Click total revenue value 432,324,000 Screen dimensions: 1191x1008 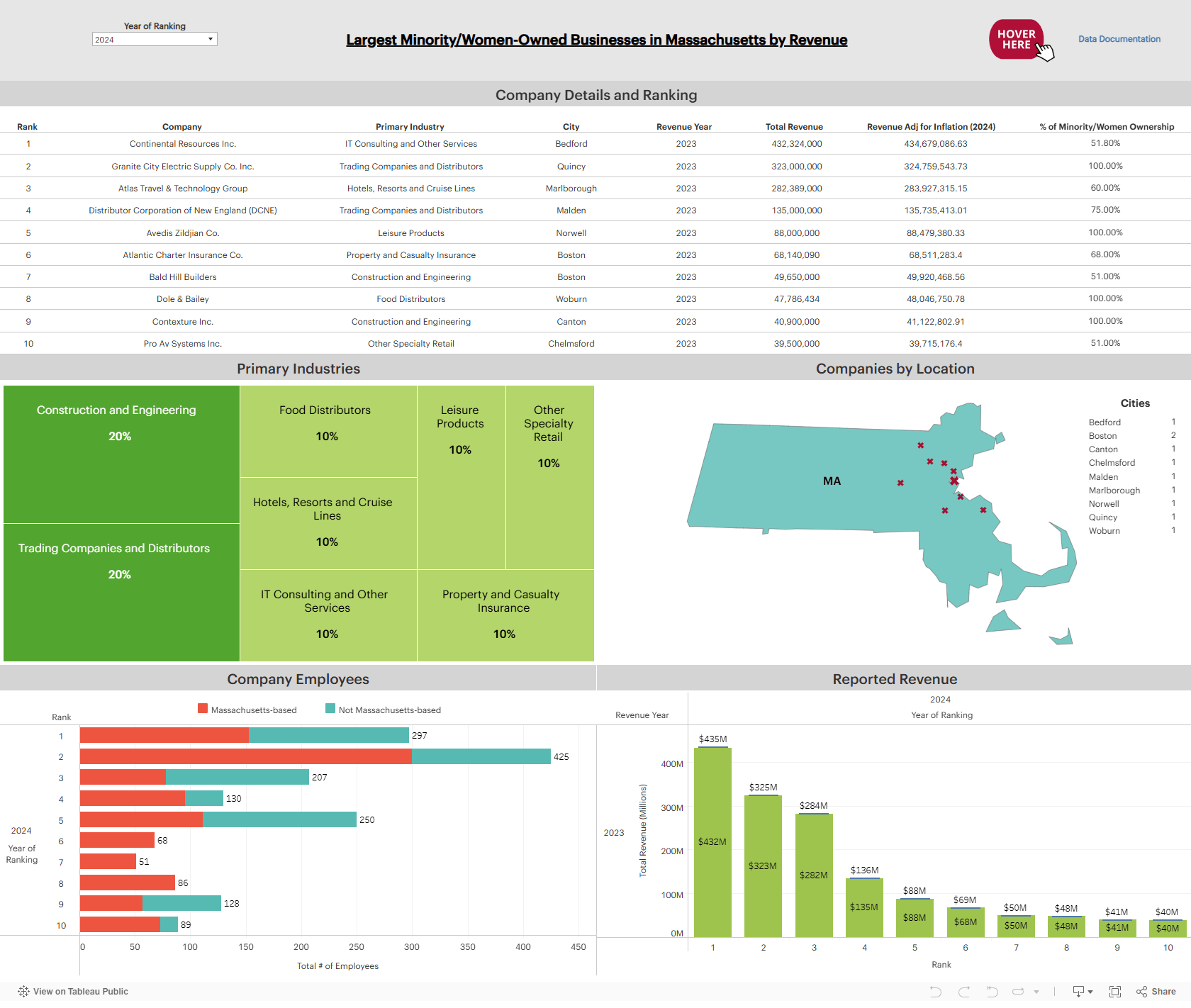point(797,144)
